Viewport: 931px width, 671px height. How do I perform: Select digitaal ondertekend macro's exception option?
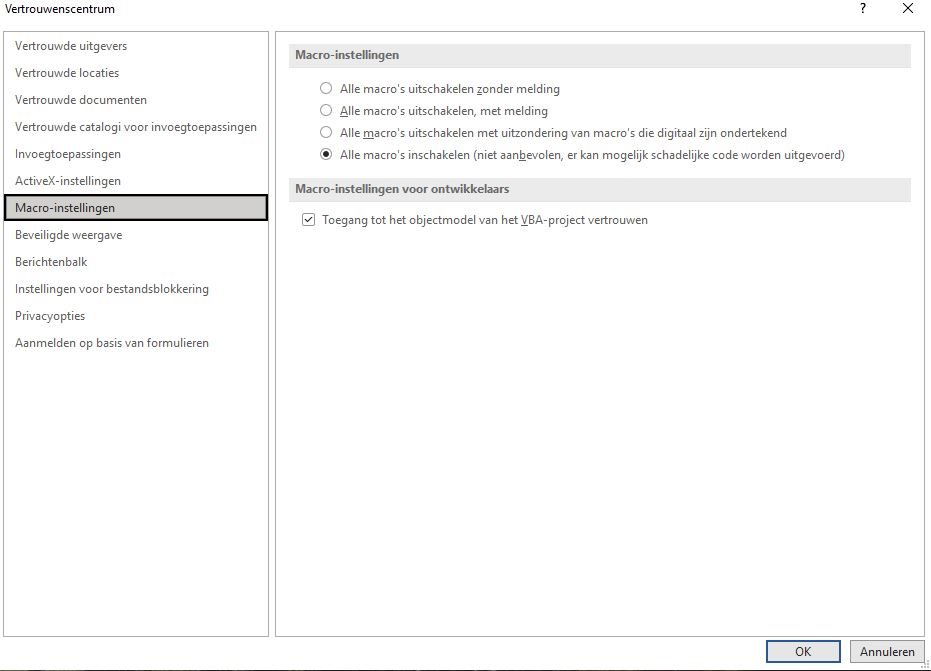[x=326, y=132]
